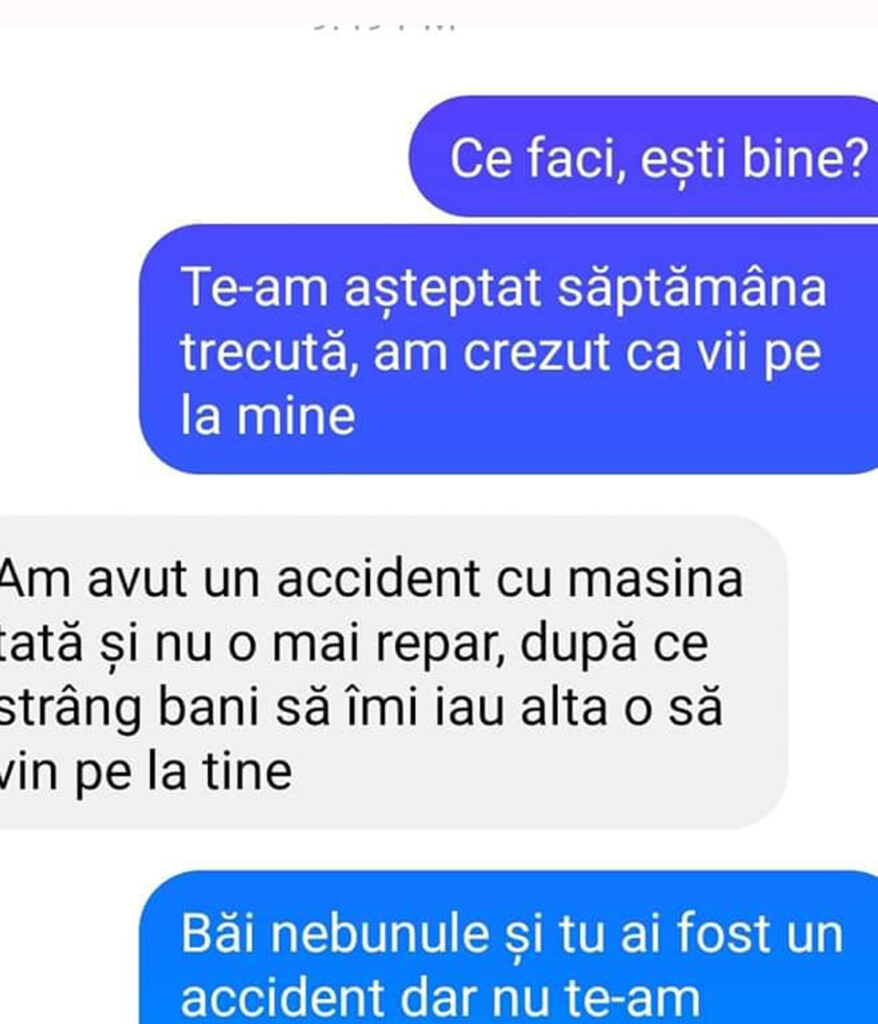This screenshot has height=1024, width=878.
Task: Tap the partially hidden timestamp at top
Action: (x=384, y=27)
